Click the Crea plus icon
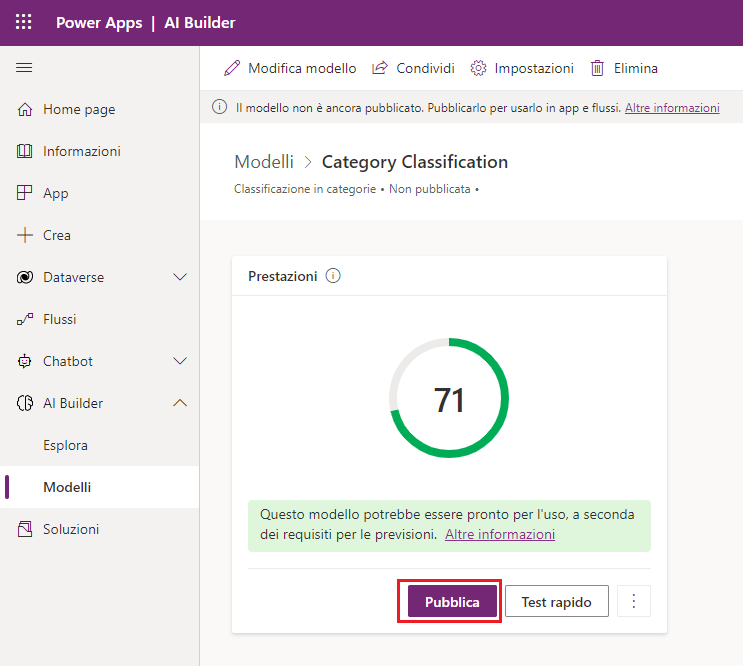Image resolution: width=743 pixels, height=666 pixels. point(25,235)
